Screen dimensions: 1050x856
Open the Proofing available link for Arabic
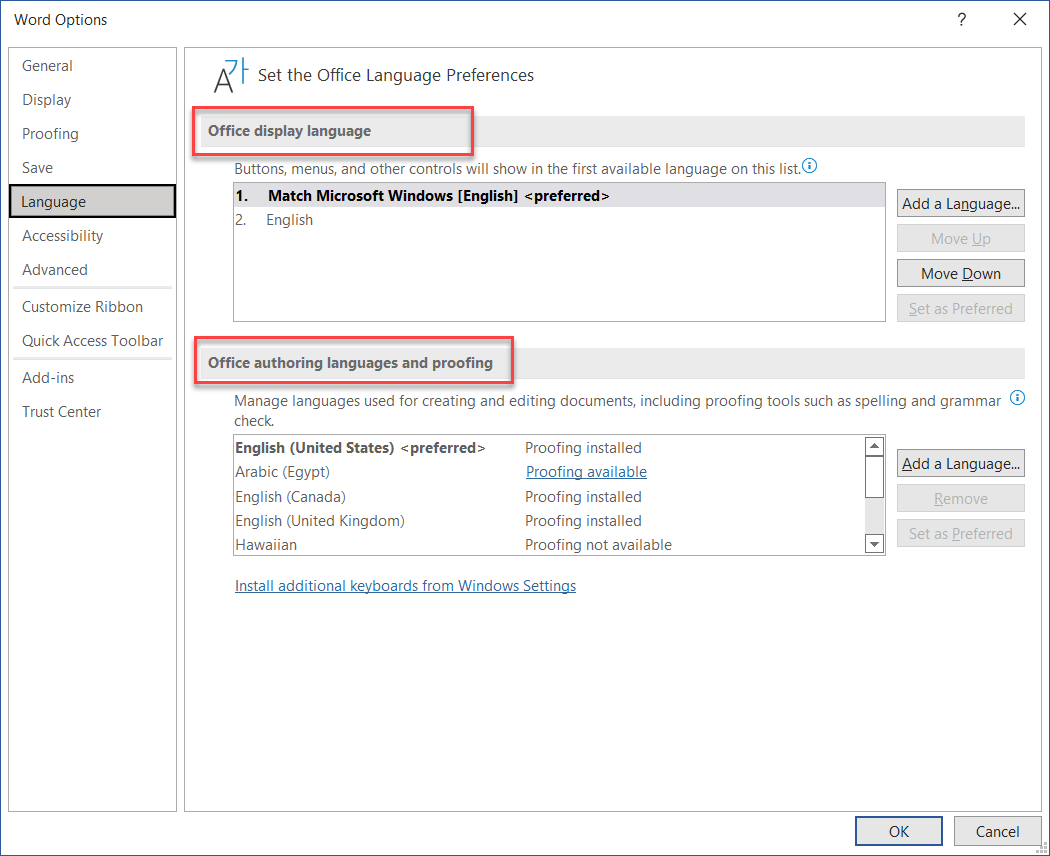[x=586, y=472]
